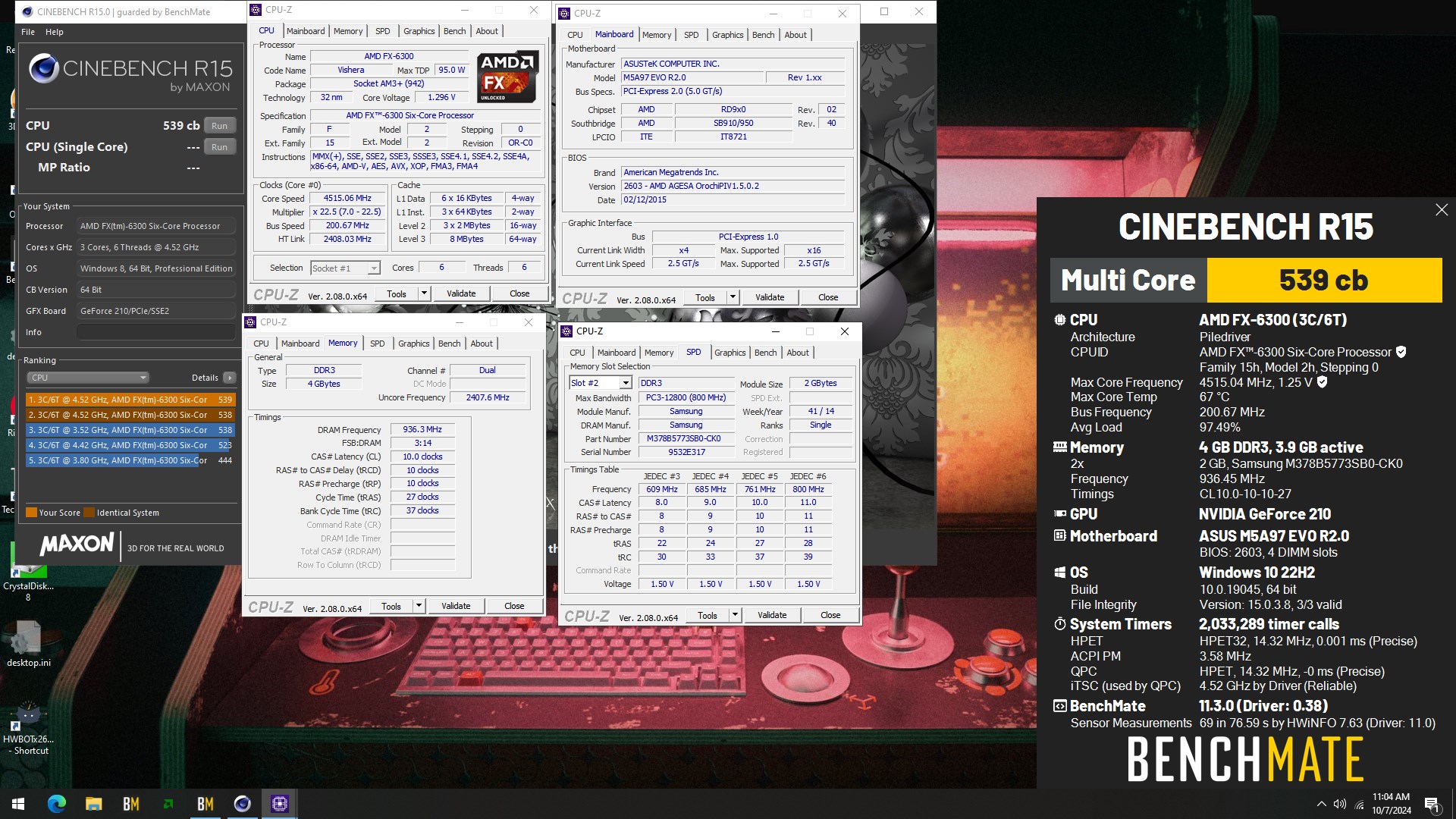The height and width of the screenshot is (819, 1456).
Task: Run the CPU multi core benchmark
Action: (x=219, y=126)
